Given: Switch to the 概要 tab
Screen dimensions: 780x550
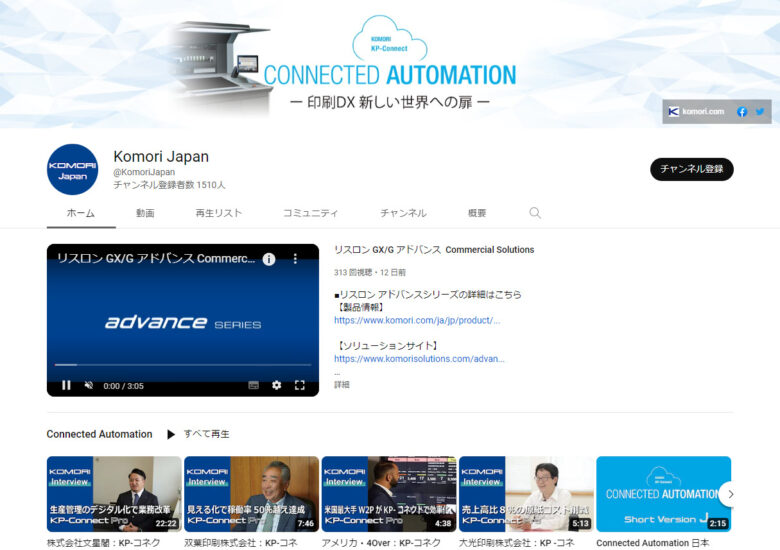Looking at the screenshot, I should 477,213.
